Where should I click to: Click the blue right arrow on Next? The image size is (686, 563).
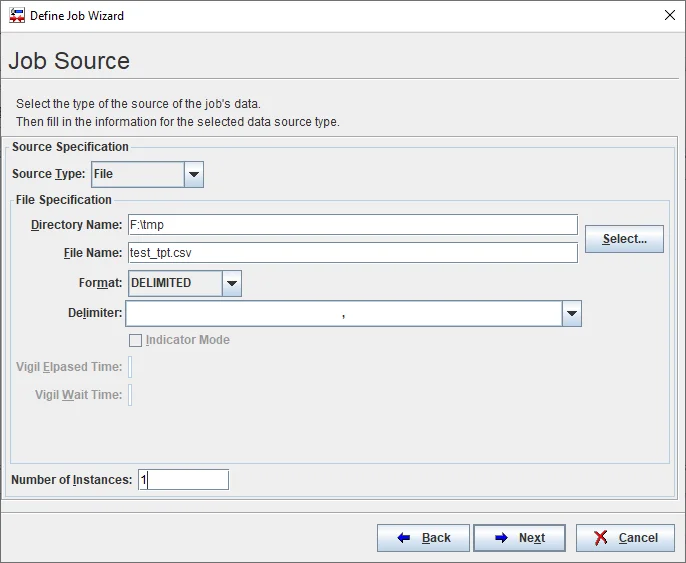point(501,538)
